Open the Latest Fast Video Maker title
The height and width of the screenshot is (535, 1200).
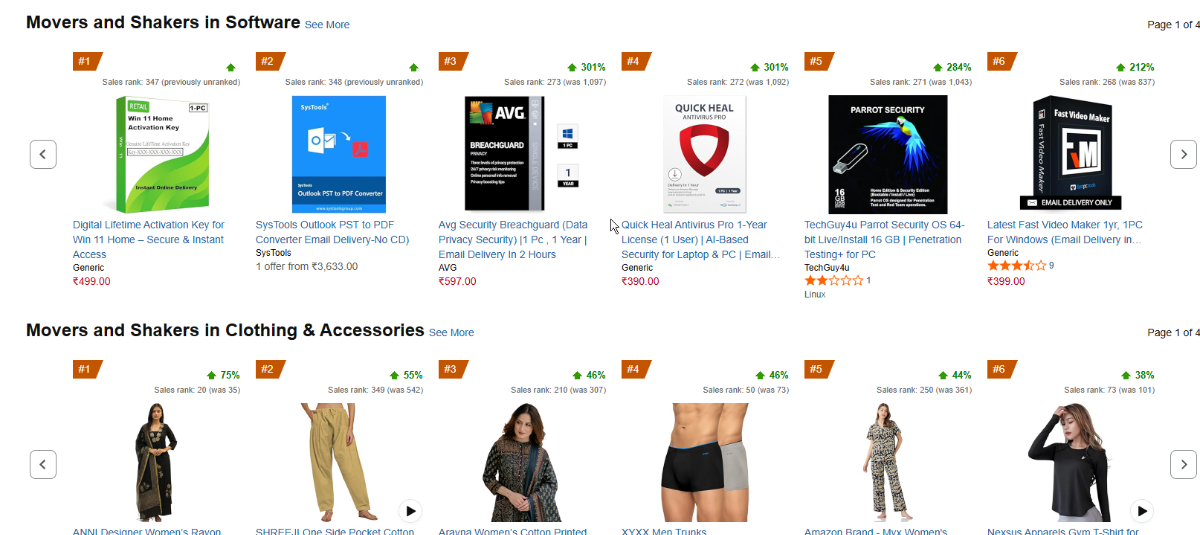pos(1064,232)
